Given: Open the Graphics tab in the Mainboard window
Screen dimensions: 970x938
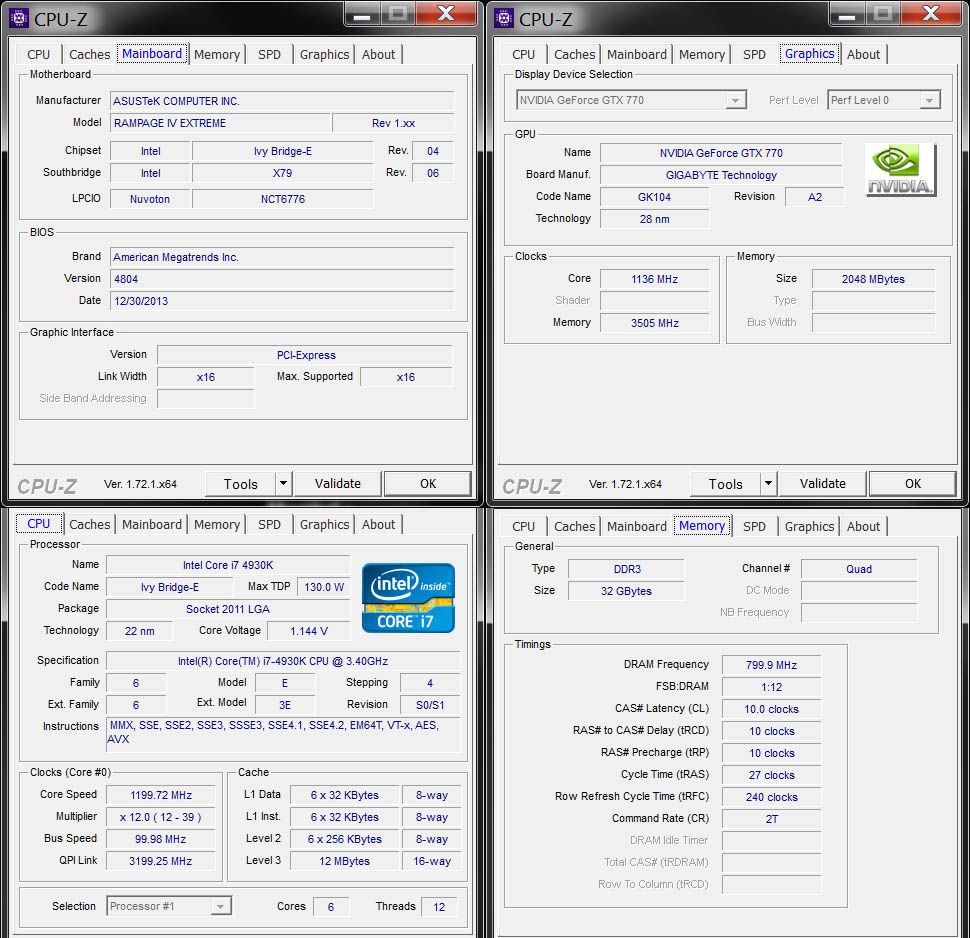Looking at the screenshot, I should [x=324, y=54].
